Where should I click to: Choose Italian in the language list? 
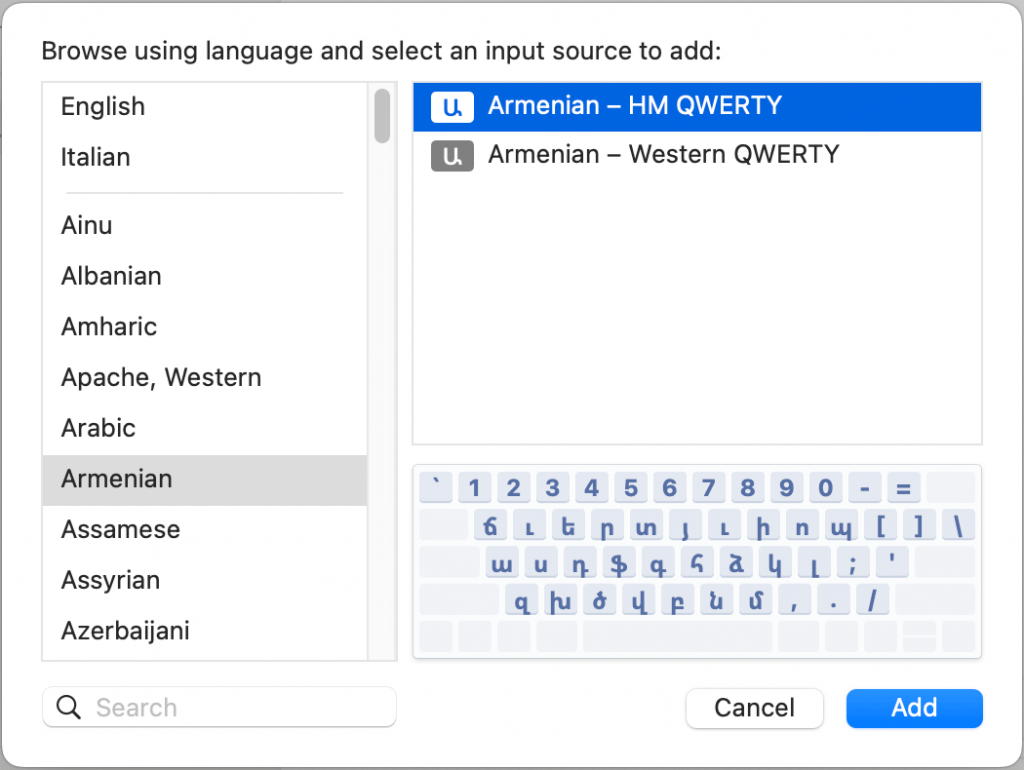[x=204, y=157]
